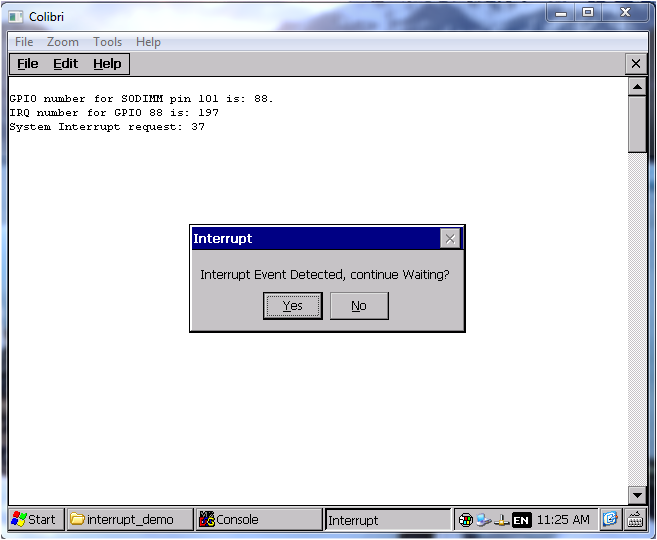The width and height of the screenshot is (657, 540).
Task: Click the desktop show icon in taskbar
Action: [610, 519]
